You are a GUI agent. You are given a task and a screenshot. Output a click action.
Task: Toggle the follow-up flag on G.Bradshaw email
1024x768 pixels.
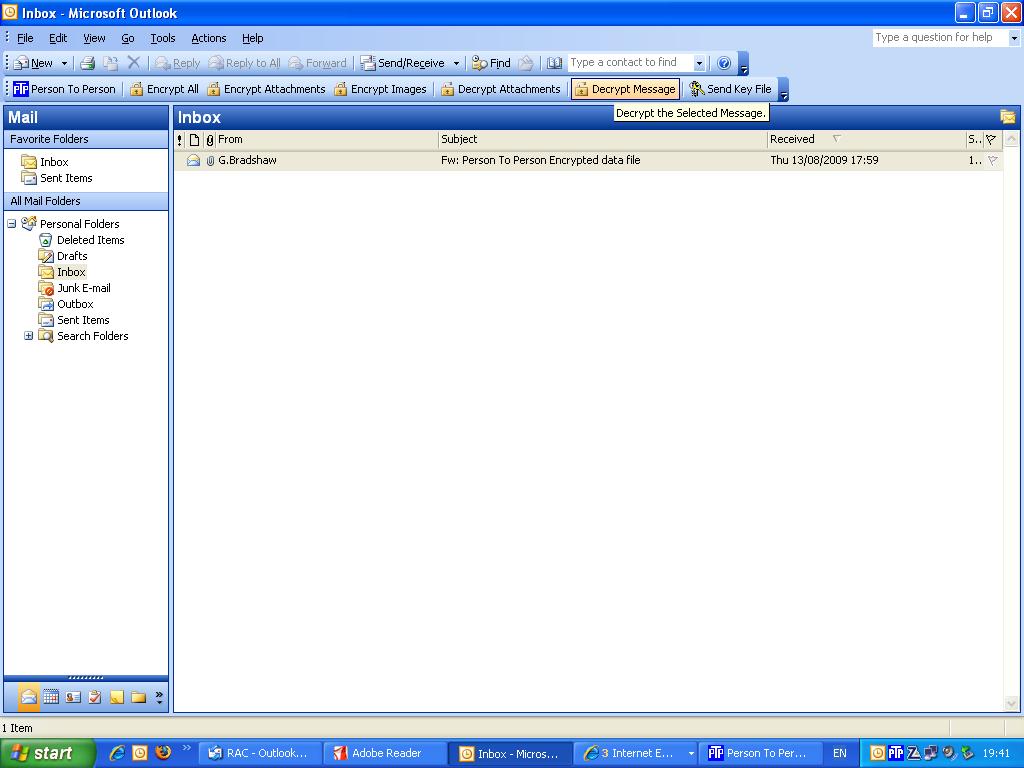[x=992, y=160]
